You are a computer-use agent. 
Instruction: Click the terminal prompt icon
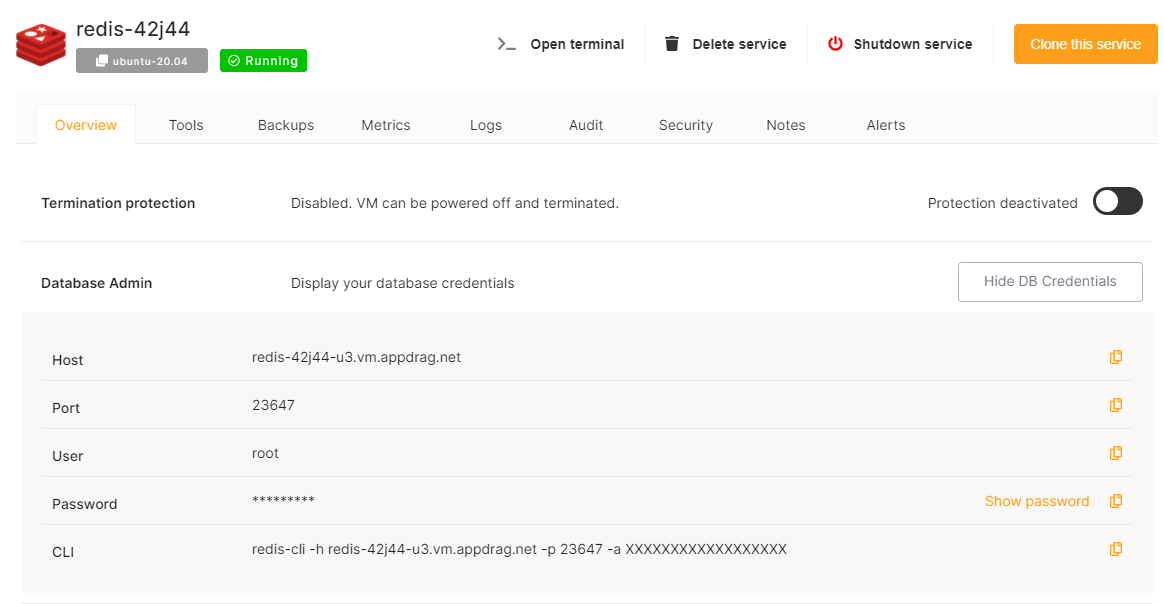coord(507,44)
